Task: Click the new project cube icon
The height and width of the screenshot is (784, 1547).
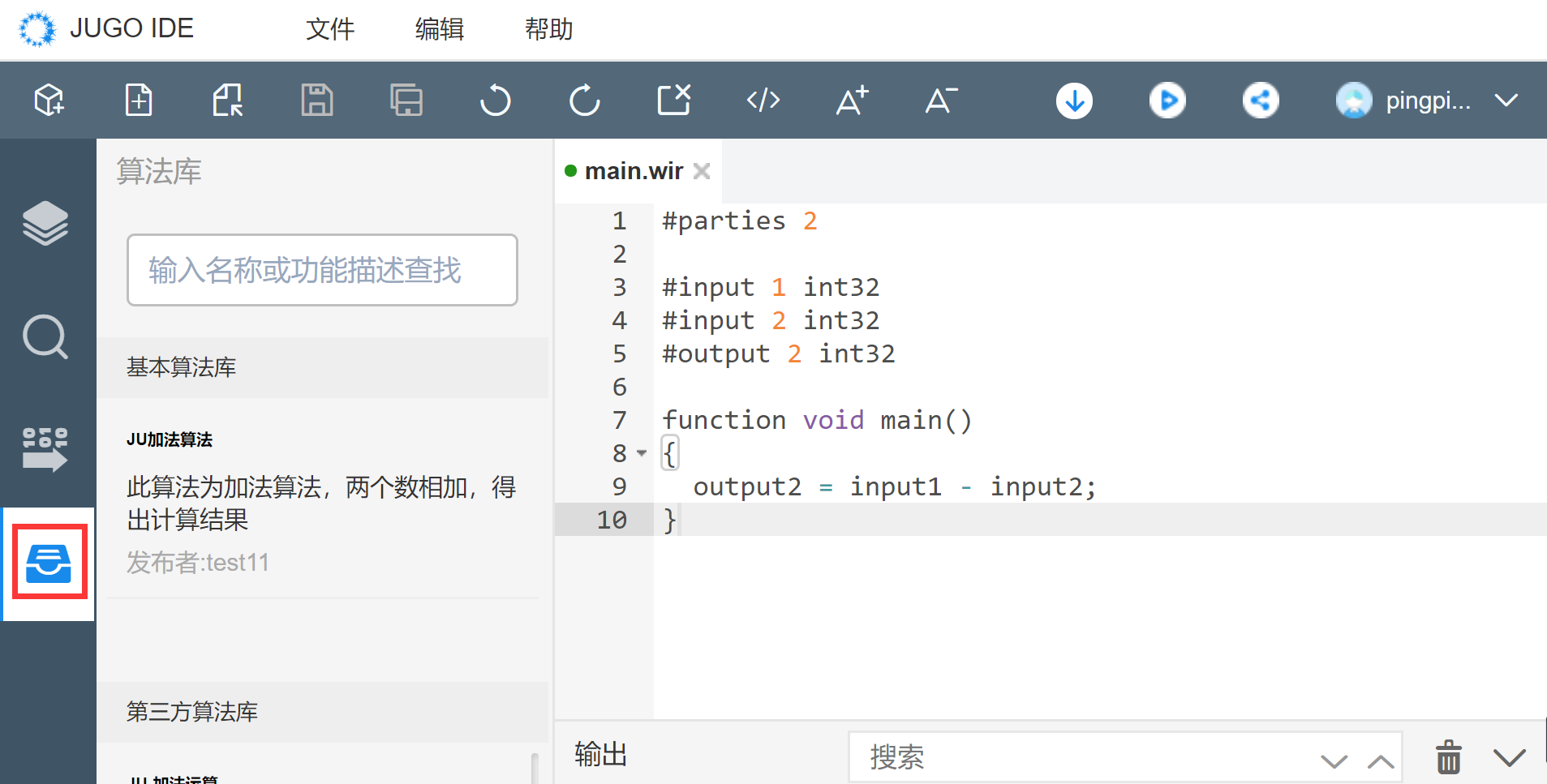Action: click(x=49, y=101)
